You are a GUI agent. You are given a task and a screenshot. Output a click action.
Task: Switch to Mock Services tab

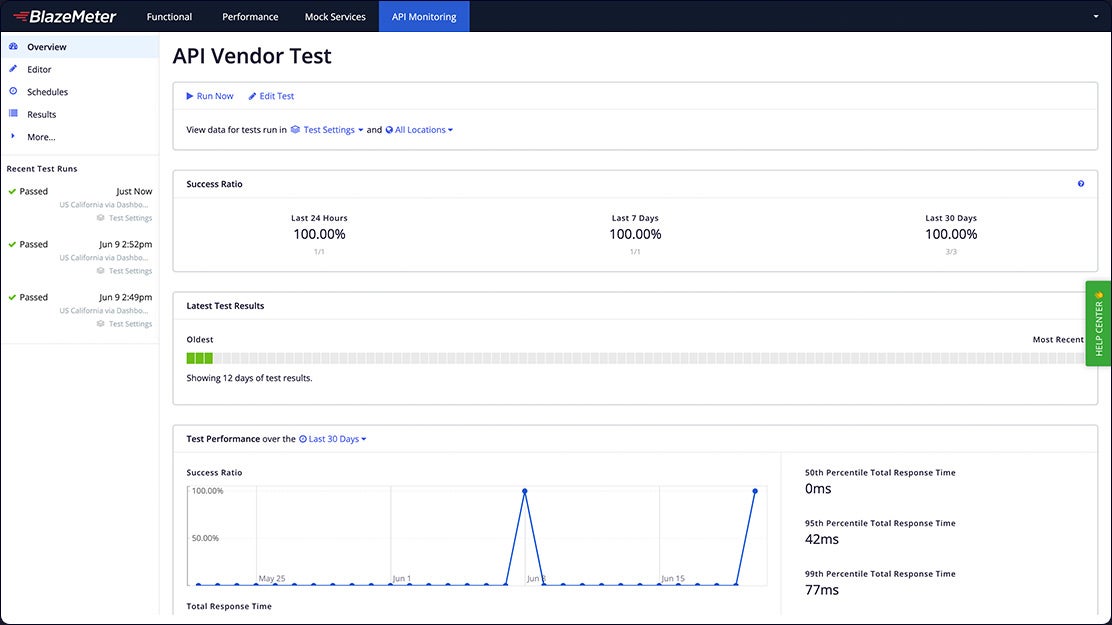pos(335,16)
